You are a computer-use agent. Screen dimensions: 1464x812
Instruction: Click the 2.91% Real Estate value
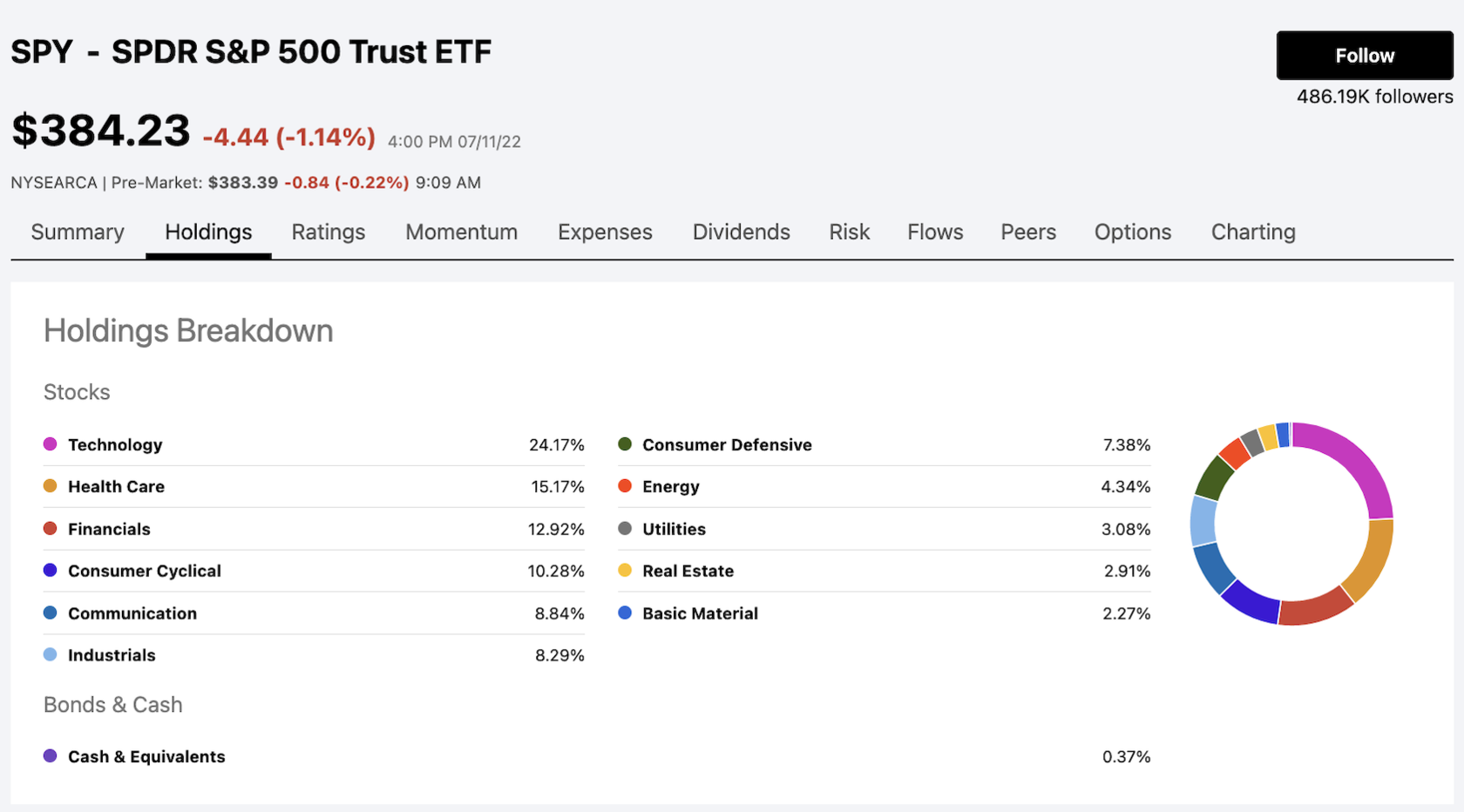coord(1128,571)
